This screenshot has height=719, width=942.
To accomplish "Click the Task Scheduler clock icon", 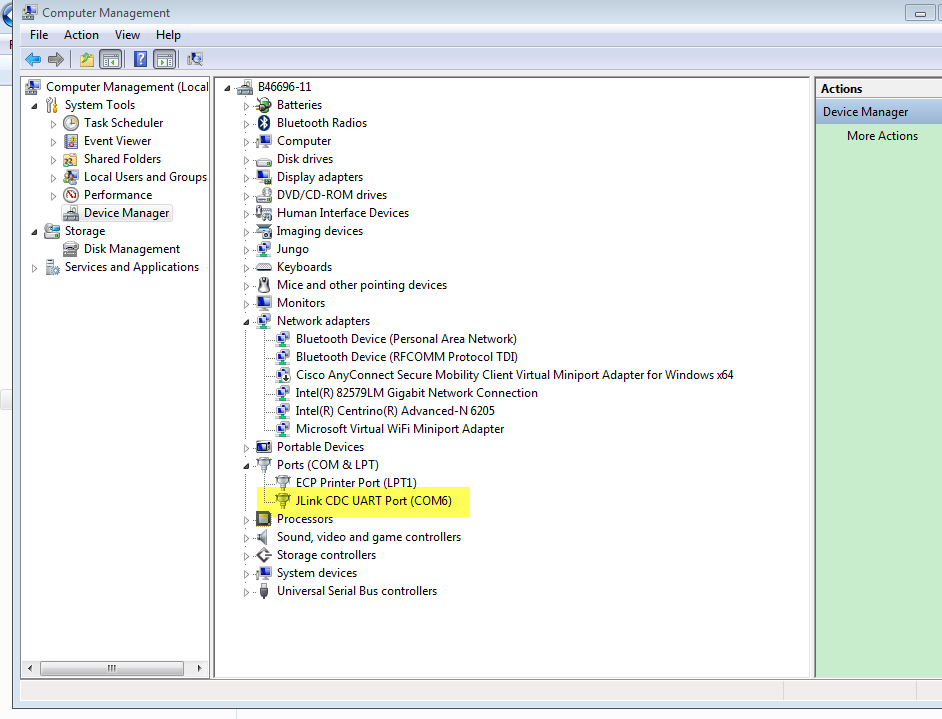I will pyautogui.click(x=71, y=123).
